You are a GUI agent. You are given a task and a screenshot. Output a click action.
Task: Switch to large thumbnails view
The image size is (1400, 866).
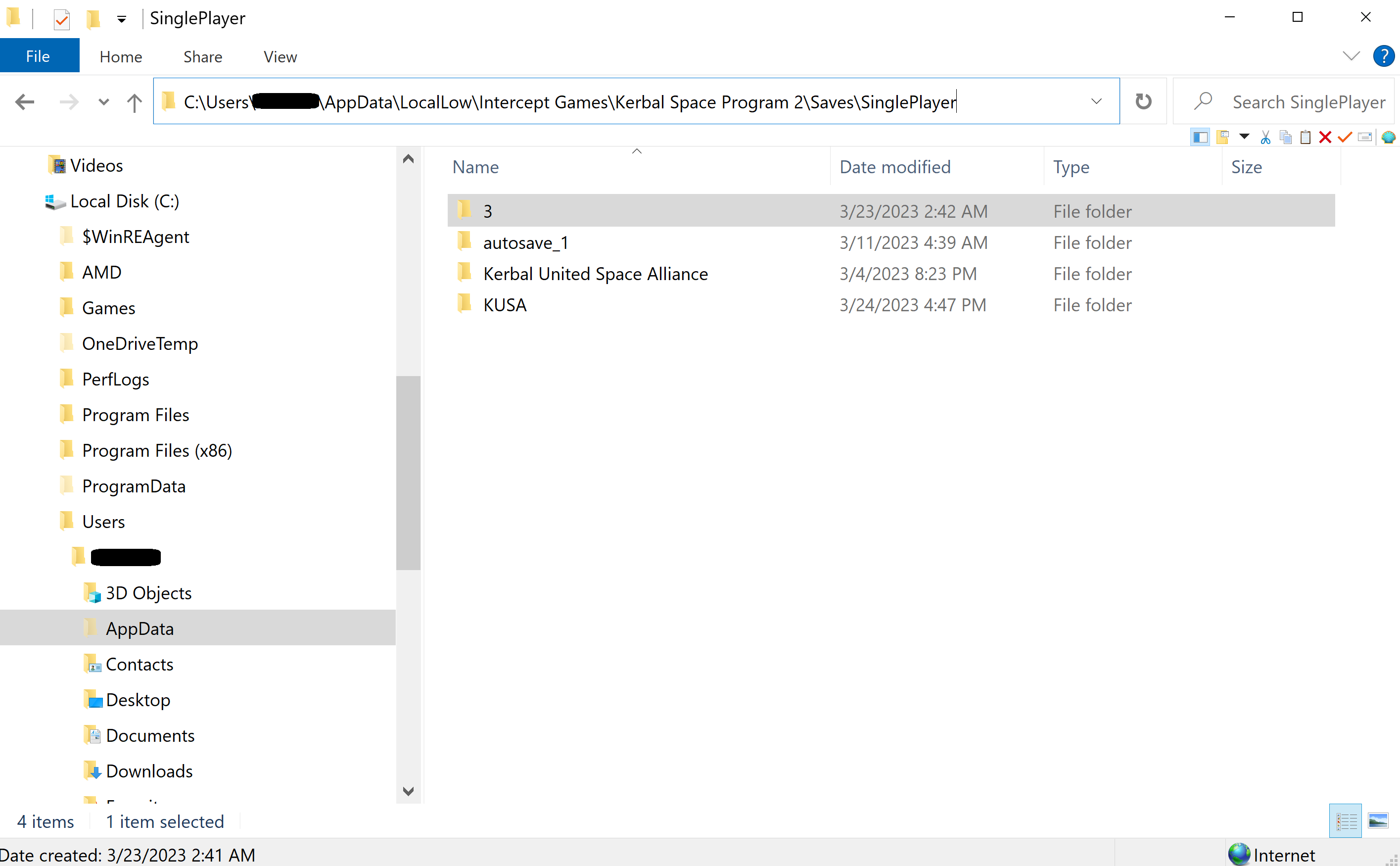tap(1378, 821)
